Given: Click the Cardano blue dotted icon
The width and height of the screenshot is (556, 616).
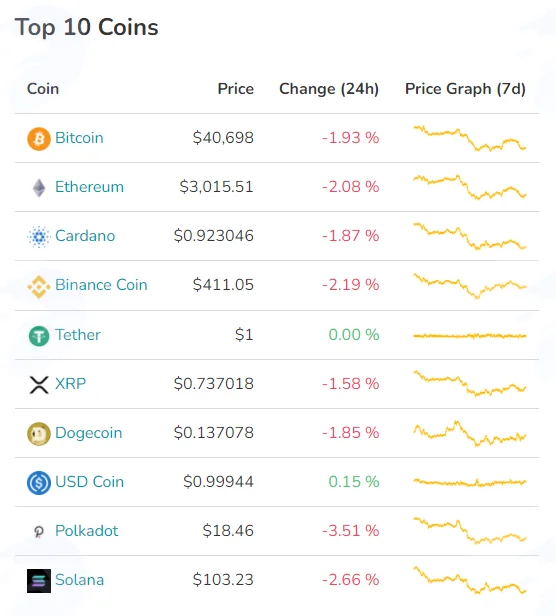Looking at the screenshot, I should coord(39,237).
